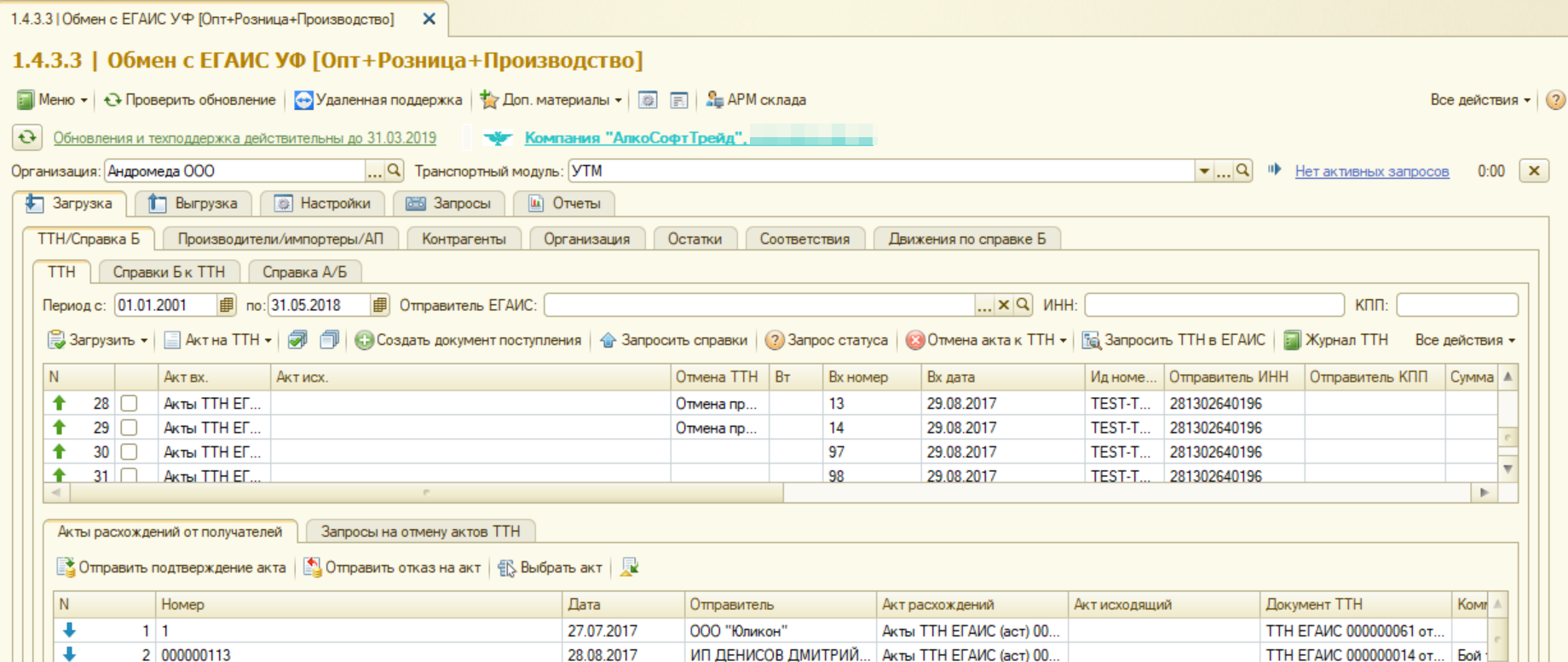Expand Отмена акта к ТТН dropdown
Image resolution: width=1568 pixels, height=662 pixels.
tap(986, 340)
